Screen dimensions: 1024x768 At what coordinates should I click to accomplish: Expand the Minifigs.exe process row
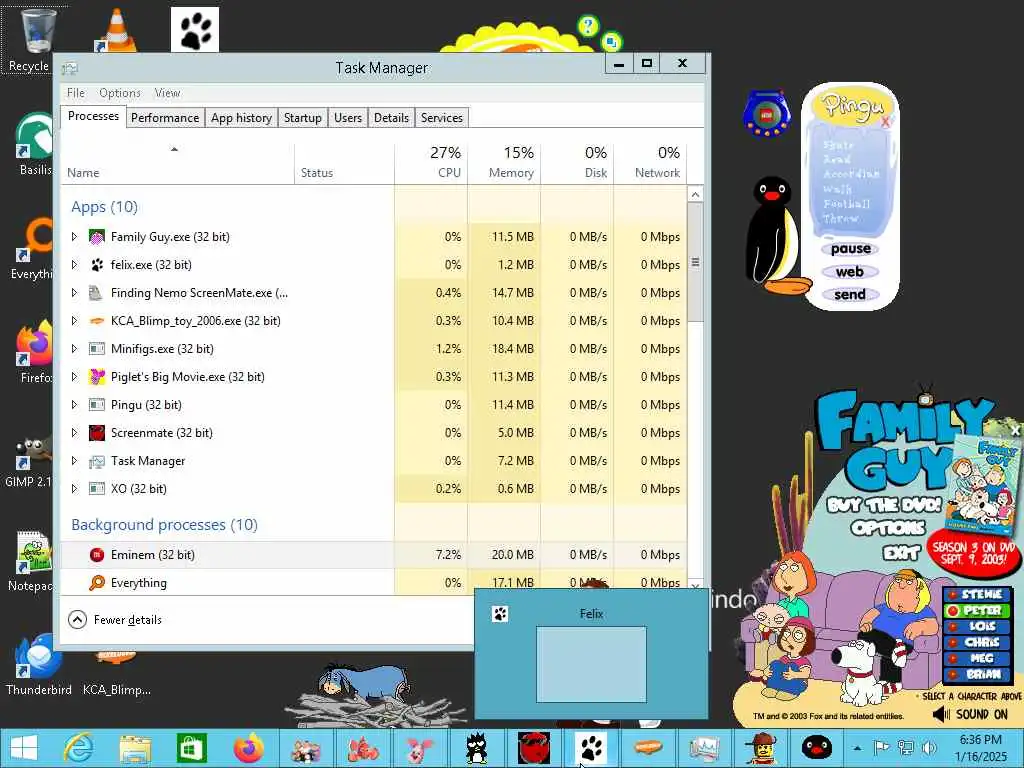pyautogui.click(x=74, y=349)
